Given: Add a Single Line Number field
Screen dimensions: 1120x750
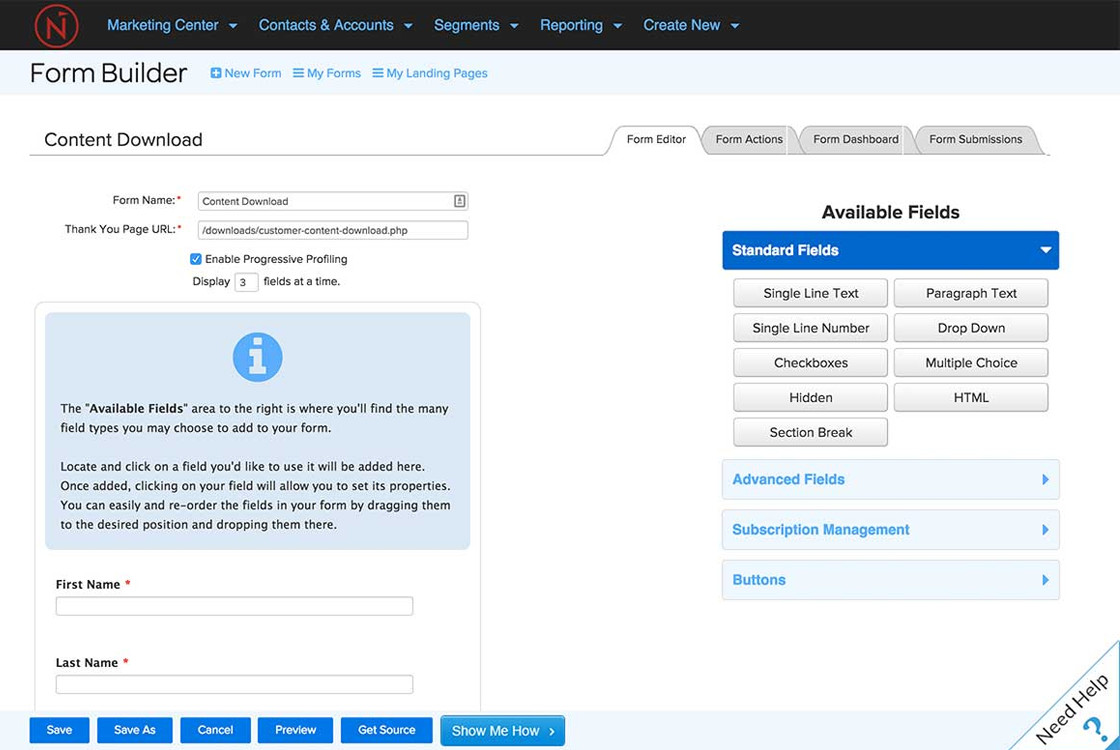Looking at the screenshot, I should [x=811, y=328].
